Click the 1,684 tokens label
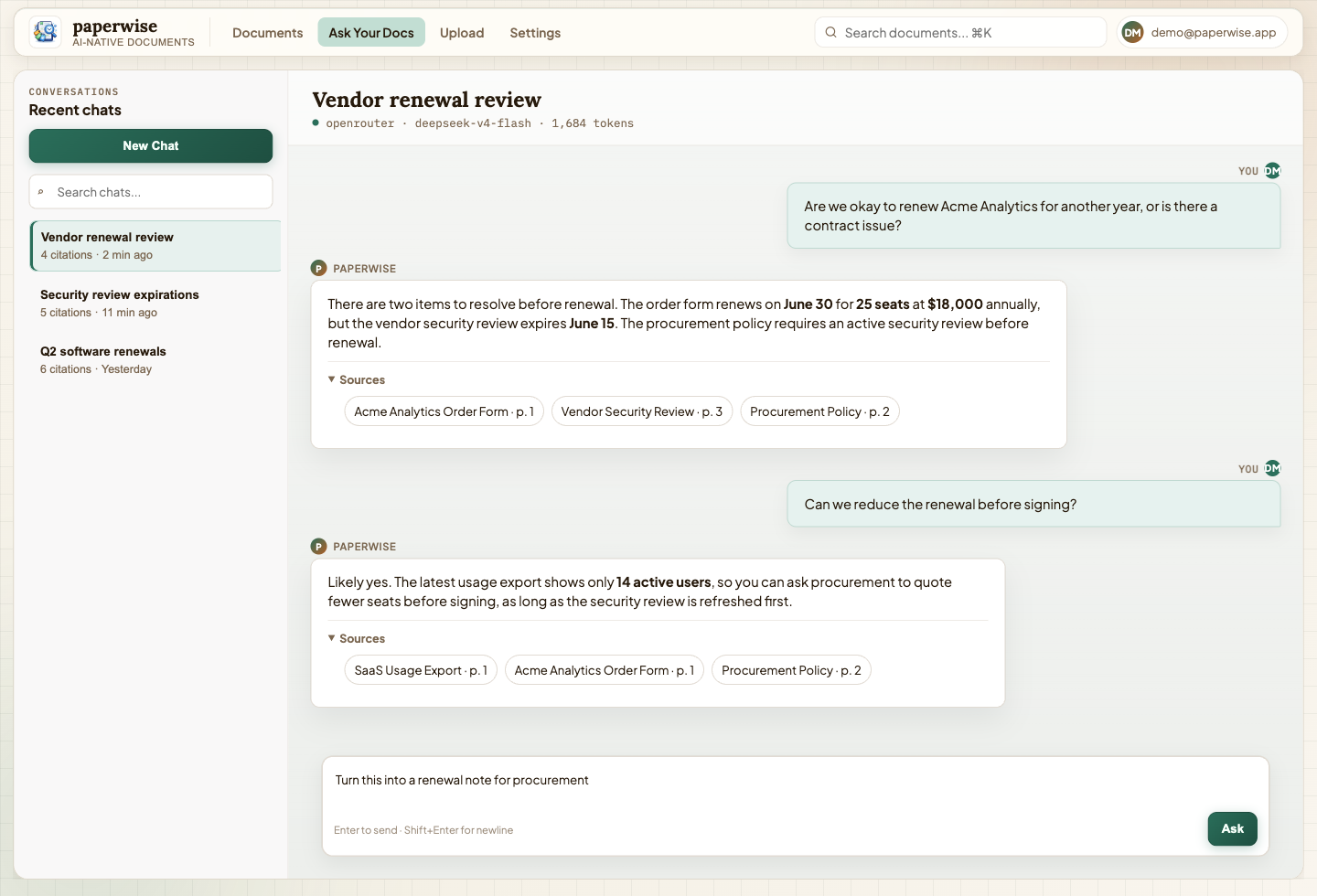Image resolution: width=1317 pixels, height=896 pixels. coord(593,123)
